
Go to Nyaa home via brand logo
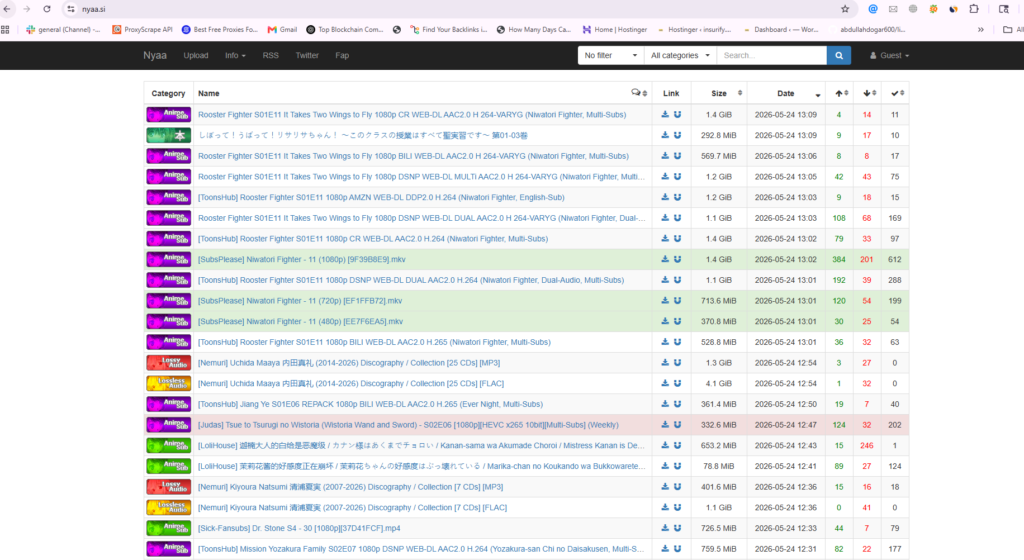155,55
